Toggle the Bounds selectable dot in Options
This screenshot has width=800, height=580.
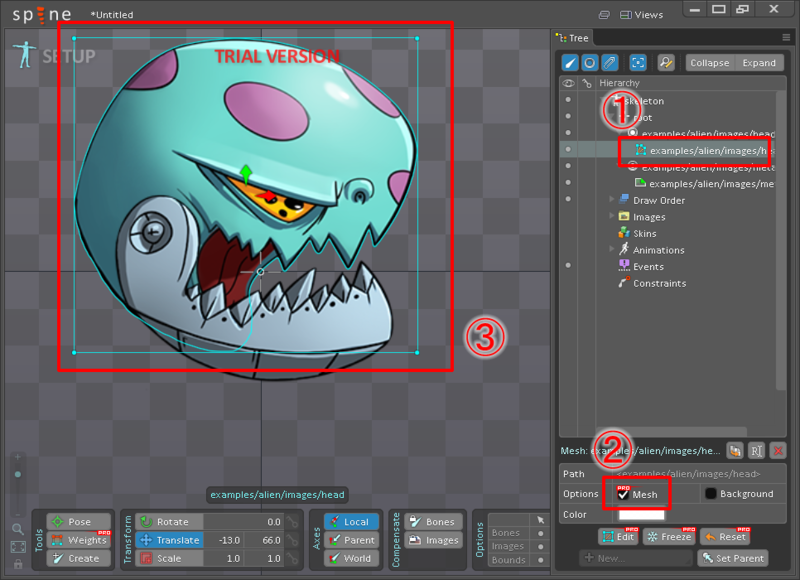pos(540,560)
